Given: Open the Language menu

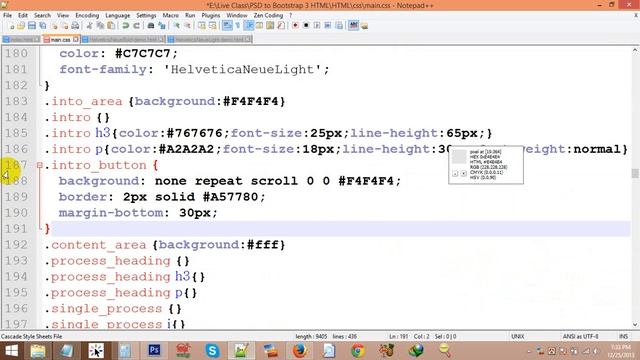Looking at the screenshot, I should [x=118, y=16].
